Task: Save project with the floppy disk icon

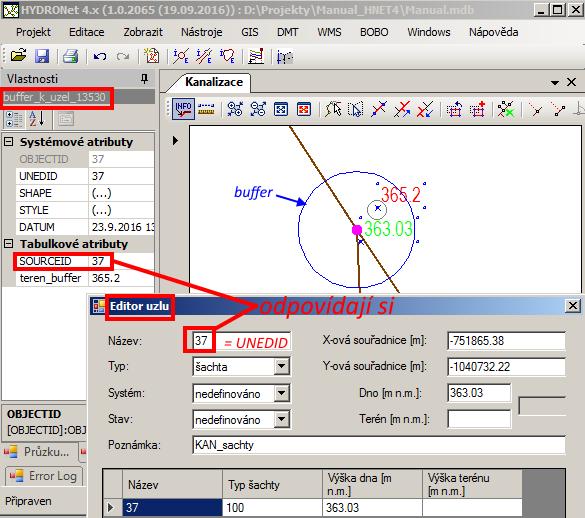Action: click(42, 56)
